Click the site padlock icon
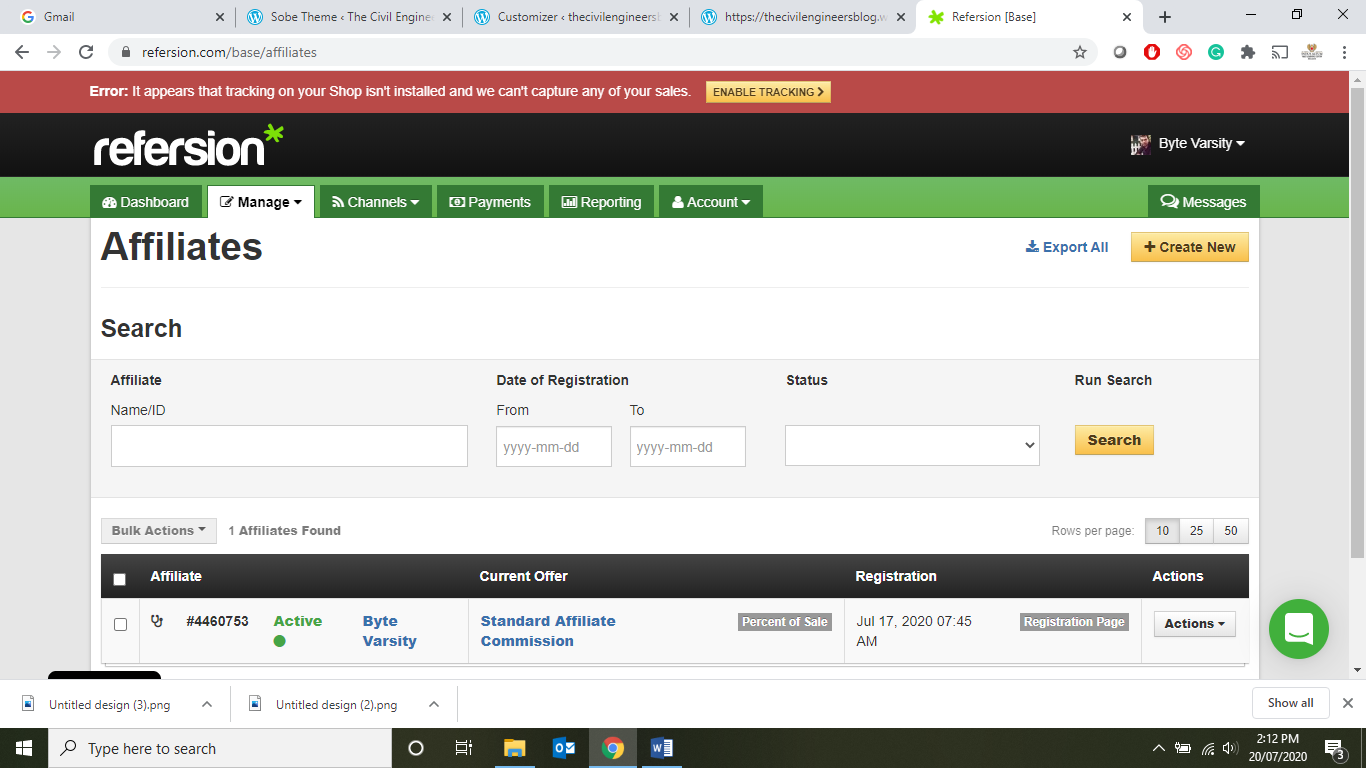This screenshot has height=768, width=1366. tap(126, 52)
